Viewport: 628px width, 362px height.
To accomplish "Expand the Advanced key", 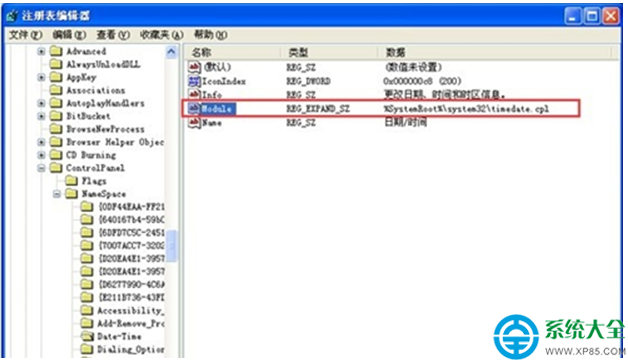I will [41, 51].
